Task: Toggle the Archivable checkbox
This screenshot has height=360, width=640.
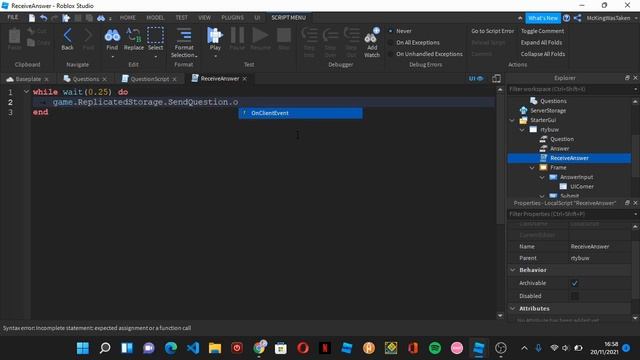Action: [575, 283]
